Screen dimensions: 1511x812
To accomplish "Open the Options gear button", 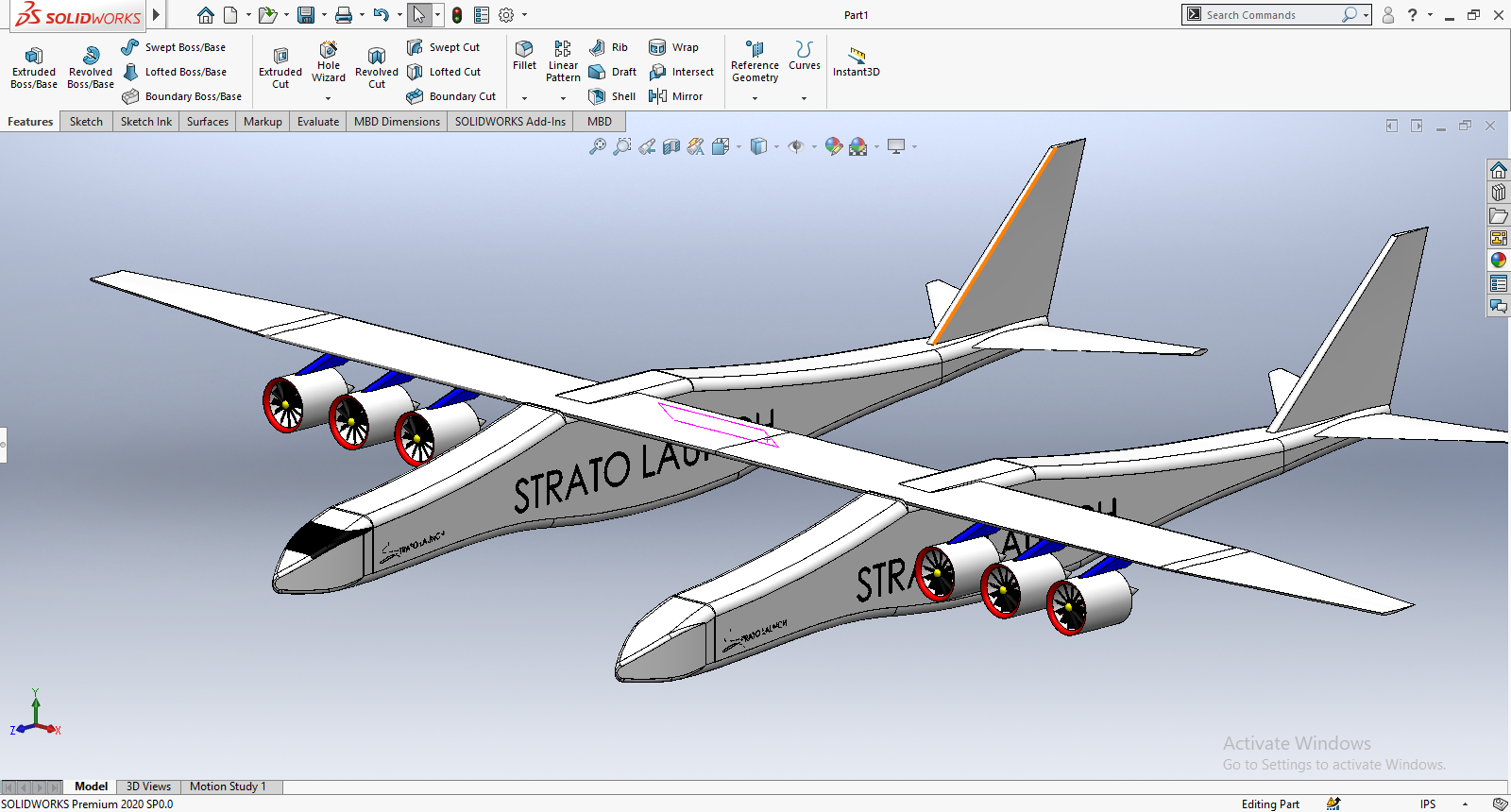I will click(x=506, y=15).
